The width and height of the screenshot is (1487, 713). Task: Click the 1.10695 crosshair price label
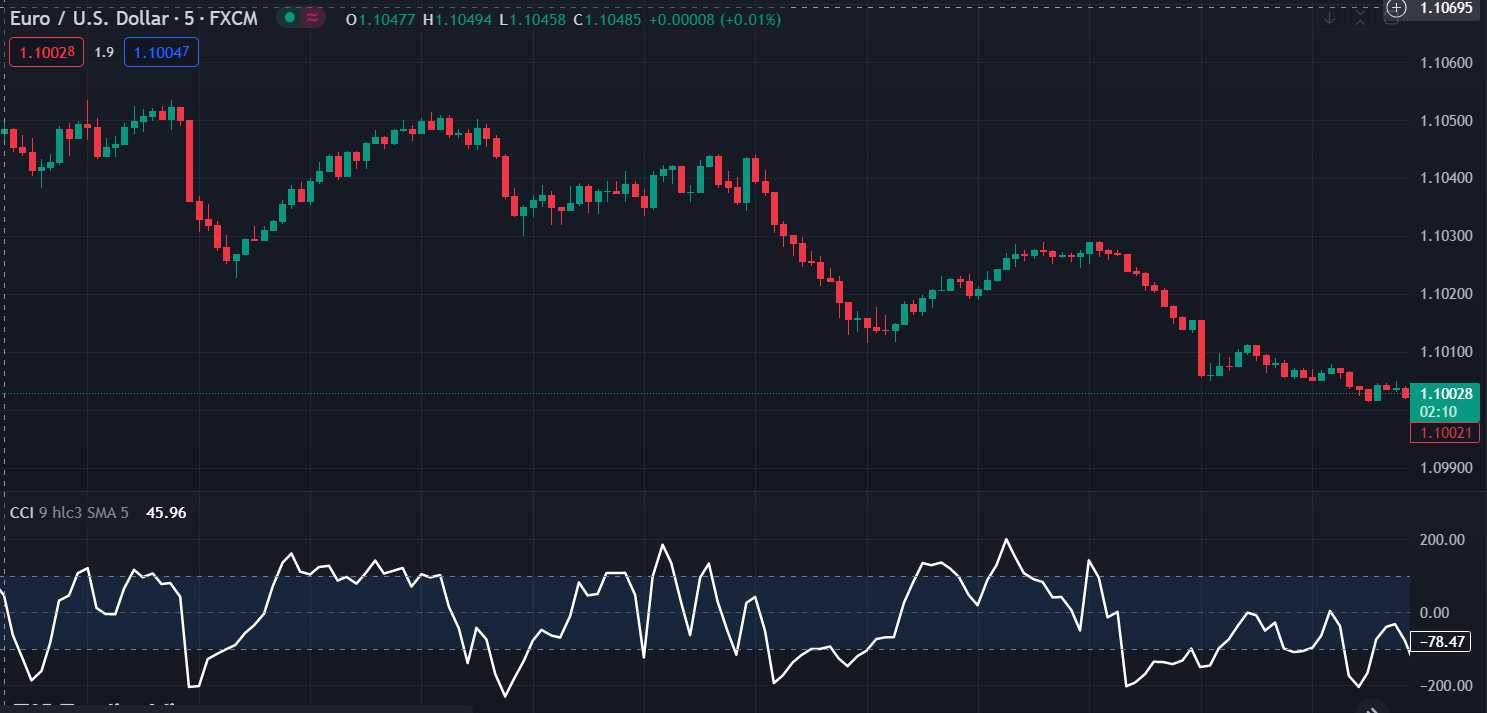1446,8
